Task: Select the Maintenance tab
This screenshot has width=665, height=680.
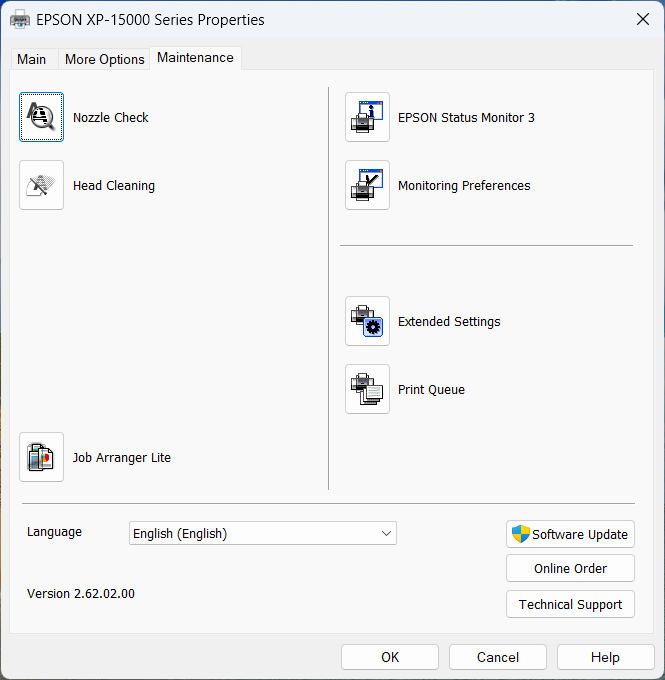Action: pos(195,58)
